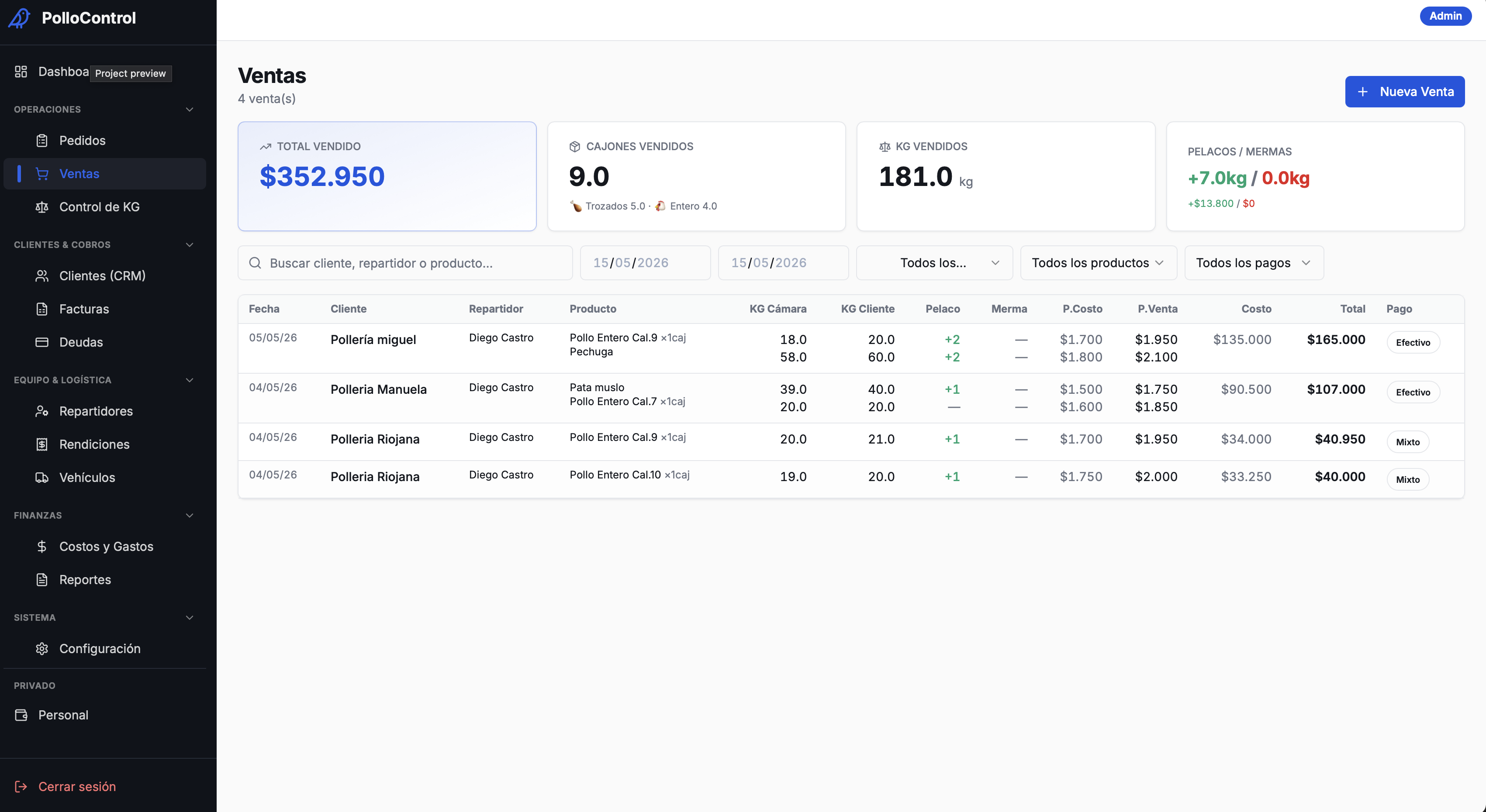The width and height of the screenshot is (1486, 812).
Task: Collapse the FINANZAS sidebar section
Action: (189, 516)
